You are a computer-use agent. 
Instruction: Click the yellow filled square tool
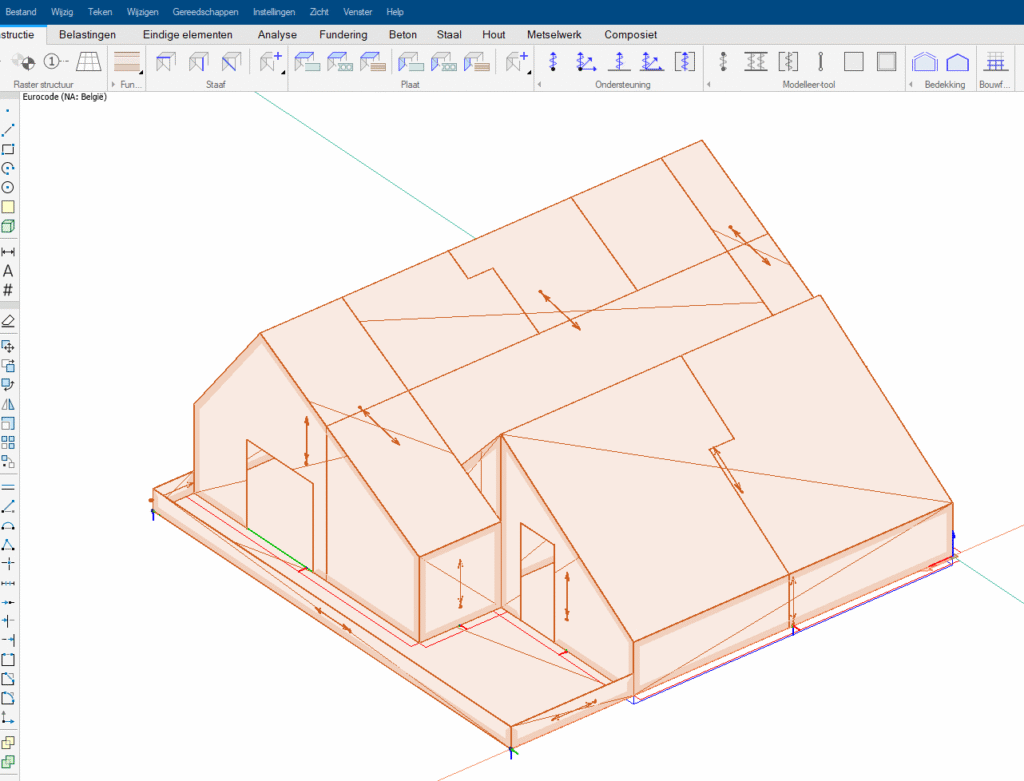coord(8,207)
